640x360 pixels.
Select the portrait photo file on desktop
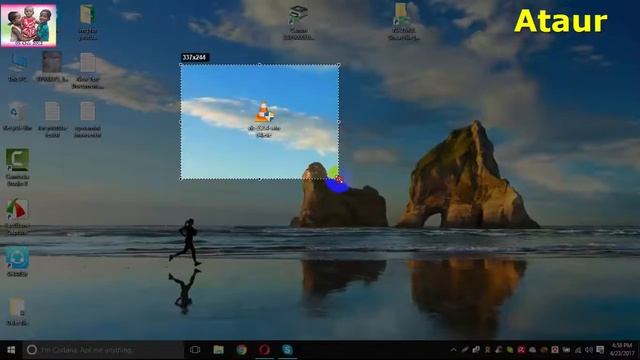pyautogui.click(x=52, y=67)
